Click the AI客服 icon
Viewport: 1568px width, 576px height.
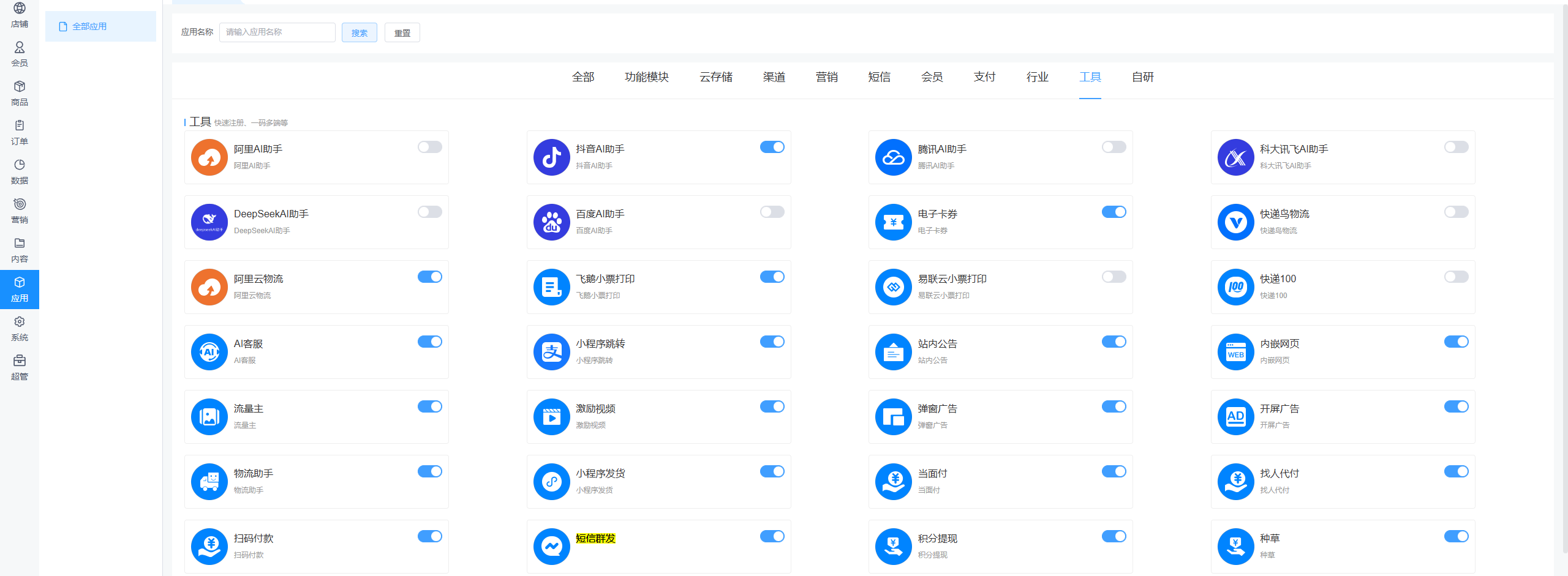[x=209, y=352]
